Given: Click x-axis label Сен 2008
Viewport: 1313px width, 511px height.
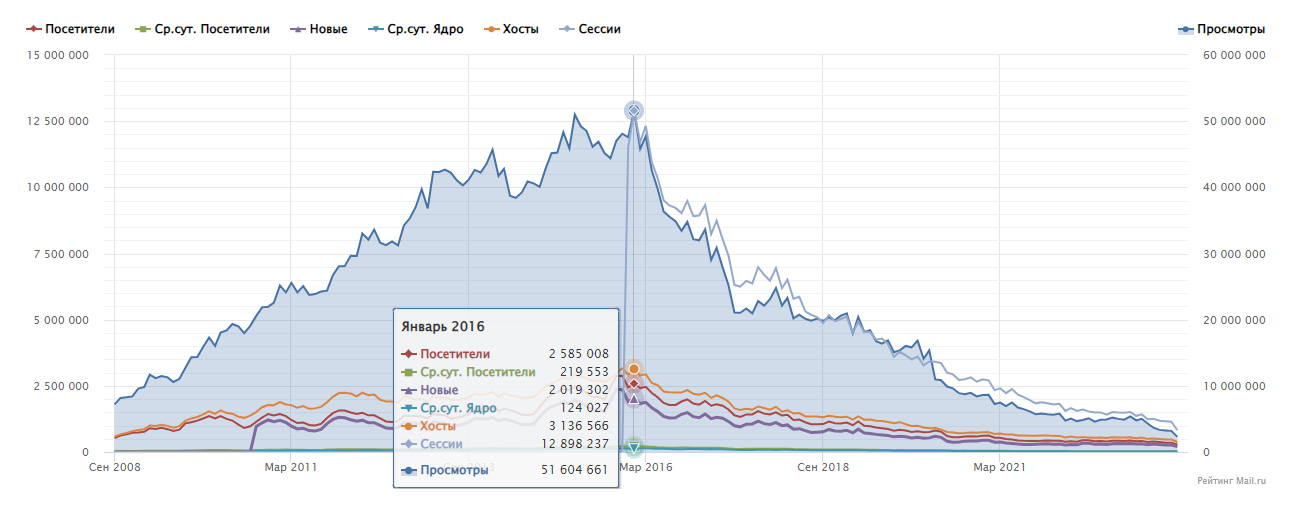Looking at the screenshot, I should pyautogui.click(x=114, y=466).
